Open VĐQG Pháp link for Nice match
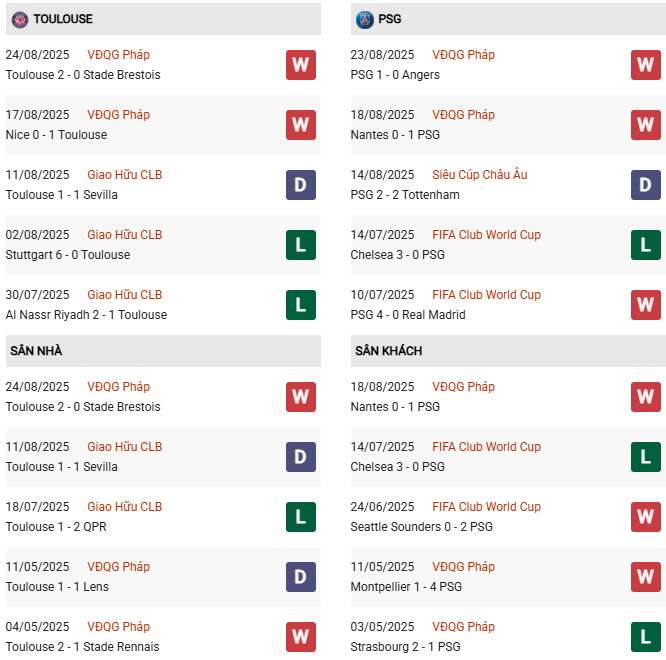 (x=118, y=115)
